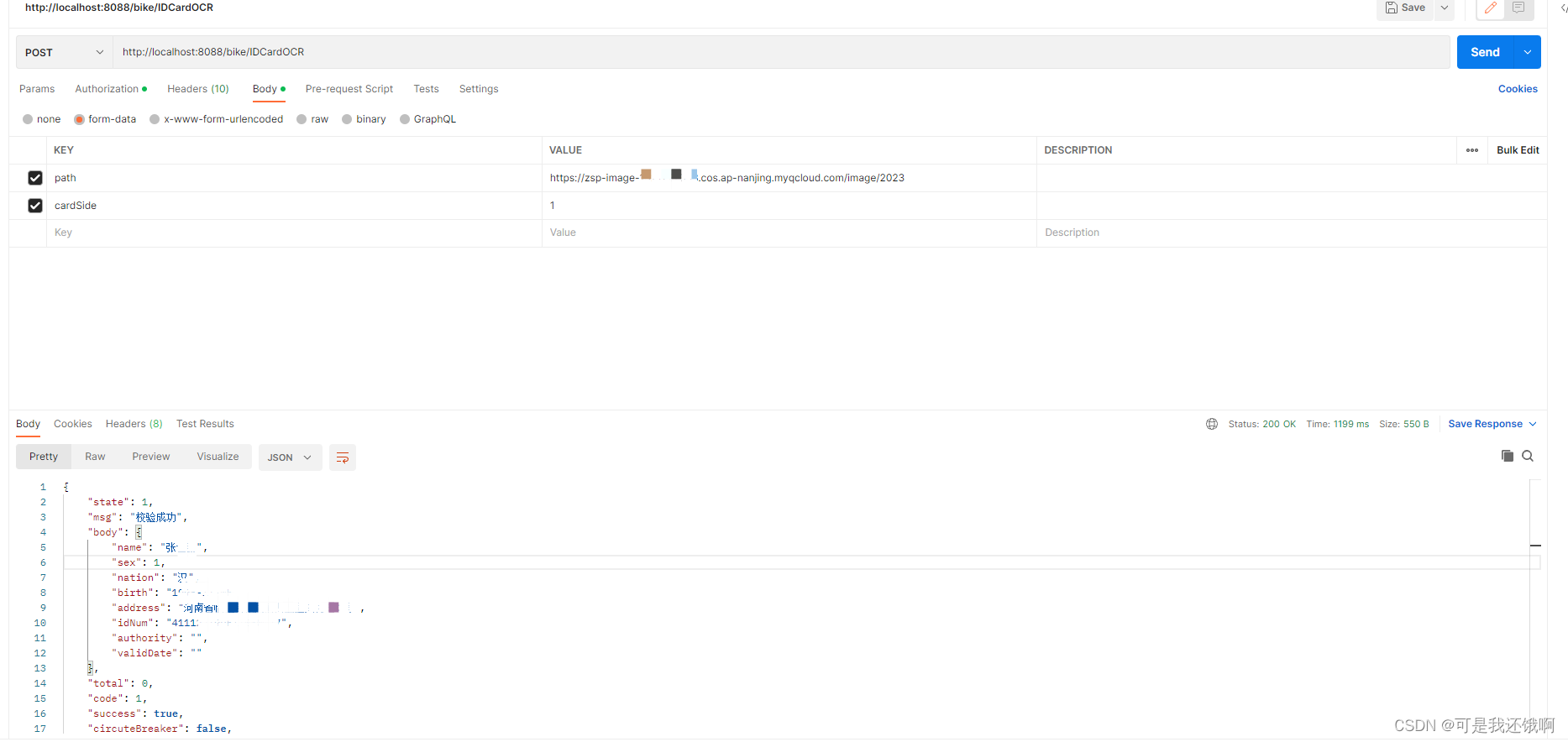The image size is (1568, 742).
Task: Click the Save disk icon
Action: click(1392, 8)
